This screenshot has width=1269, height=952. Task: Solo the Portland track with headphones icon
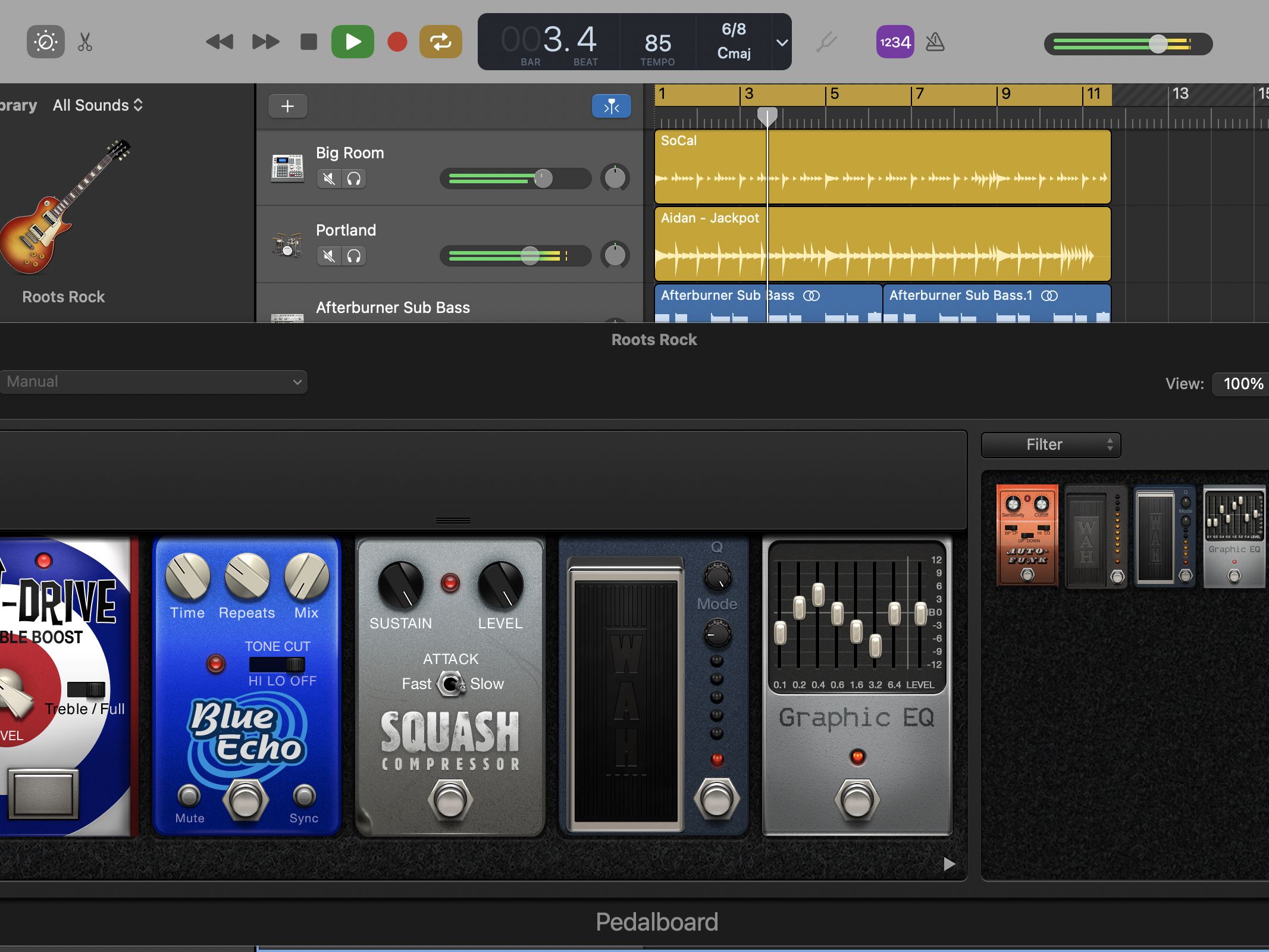pyautogui.click(x=354, y=256)
